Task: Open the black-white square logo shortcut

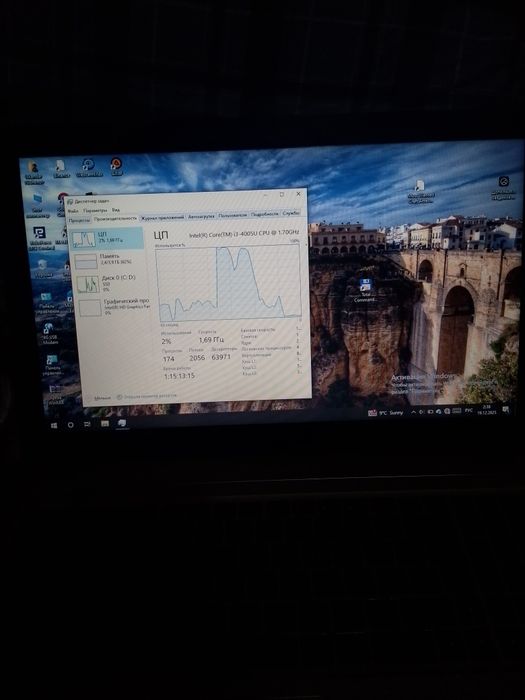Action: (x=40, y=238)
